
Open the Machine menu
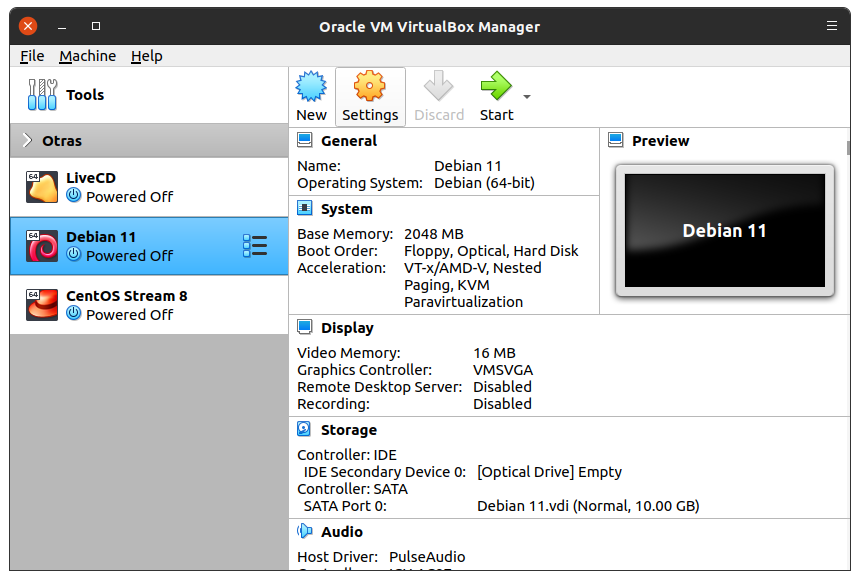click(x=87, y=56)
